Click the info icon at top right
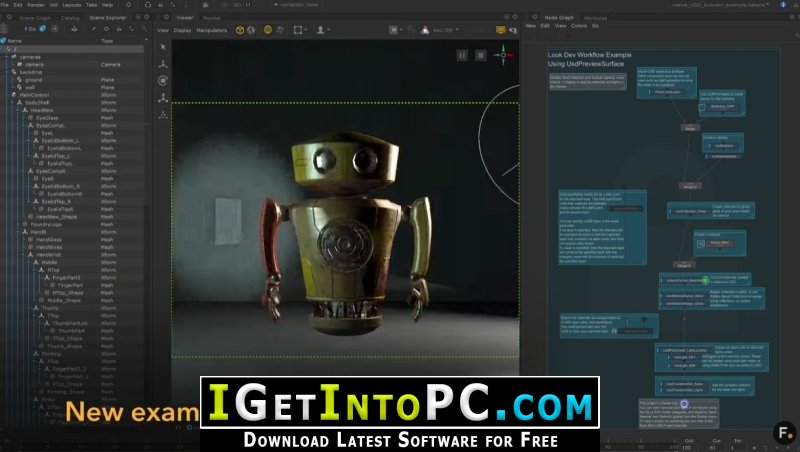 tap(783, 5)
